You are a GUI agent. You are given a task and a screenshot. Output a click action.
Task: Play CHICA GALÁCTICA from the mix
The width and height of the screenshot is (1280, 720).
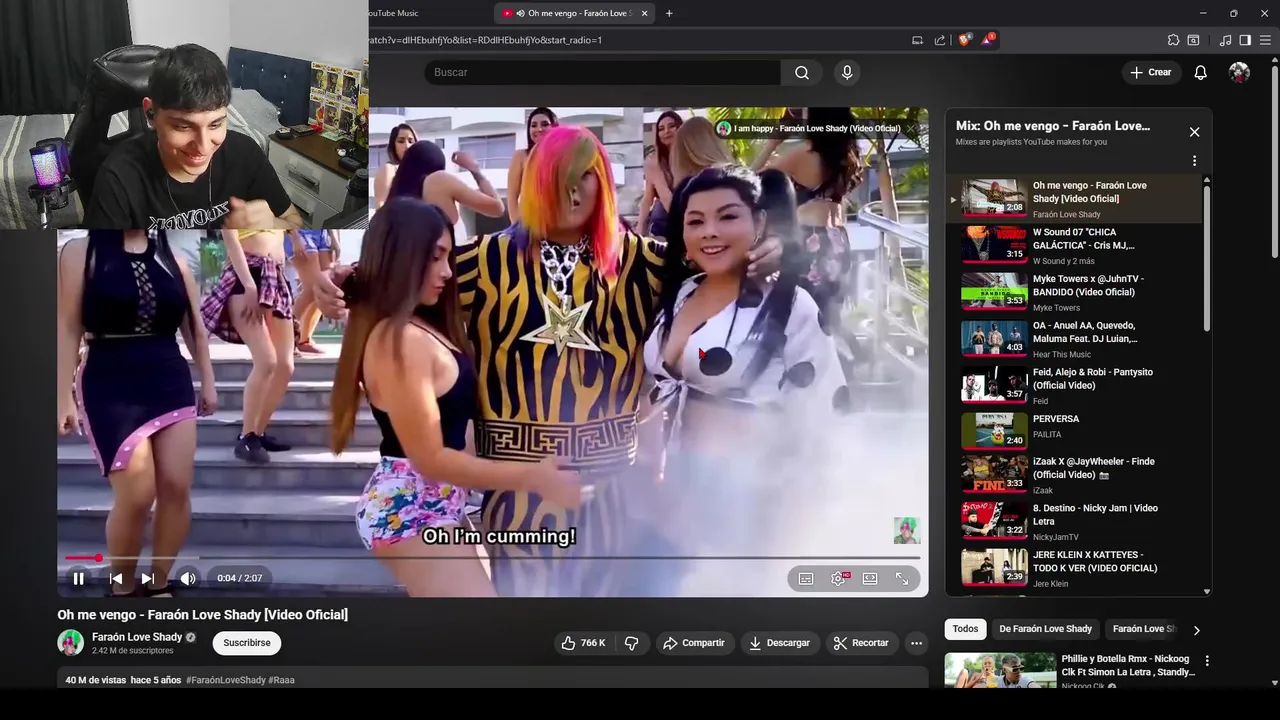(x=1075, y=245)
